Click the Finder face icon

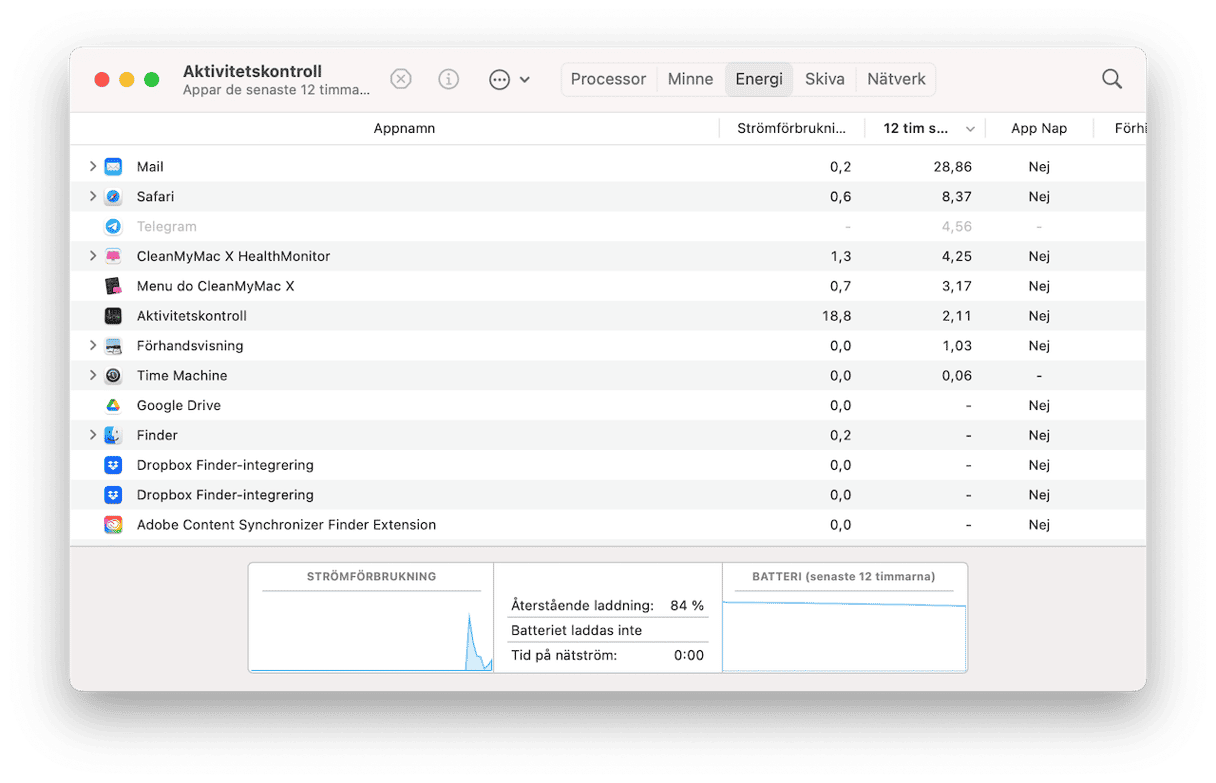pos(113,435)
